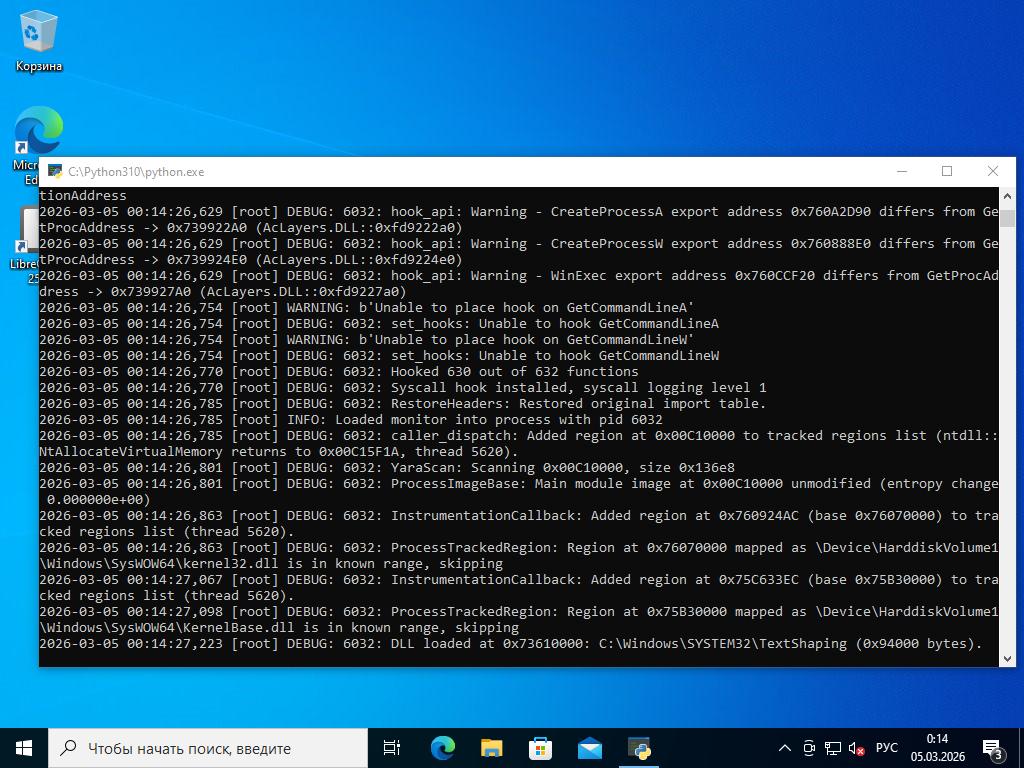Image resolution: width=1024 pixels, height=768 pixels.
Task: Click the taskbar clock and date
Action: [x=937, y=748]
